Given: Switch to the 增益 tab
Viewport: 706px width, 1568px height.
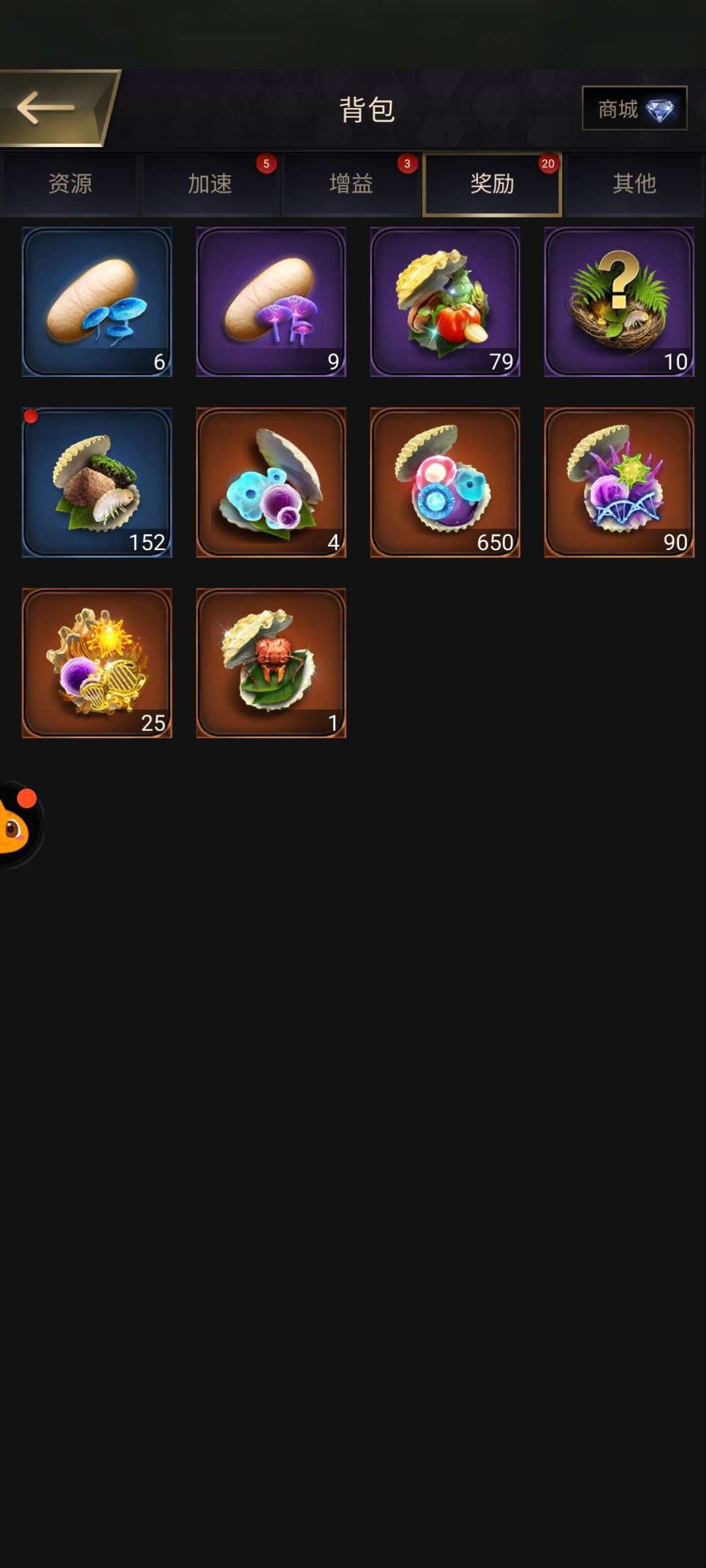Looking at the screenshot, I should (351, 184).
